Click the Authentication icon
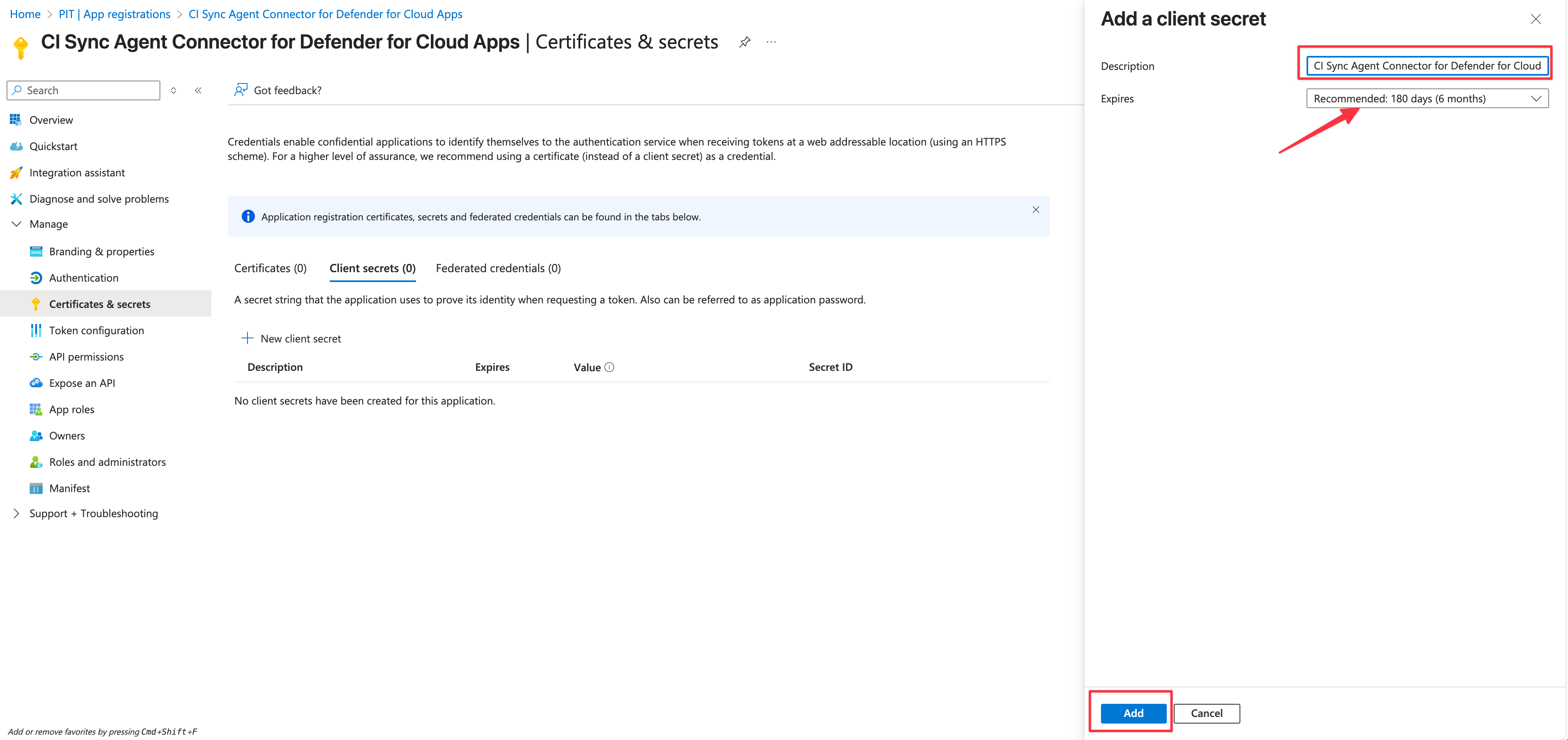This screenshot has height=740, width=1568. coord(36,277)
